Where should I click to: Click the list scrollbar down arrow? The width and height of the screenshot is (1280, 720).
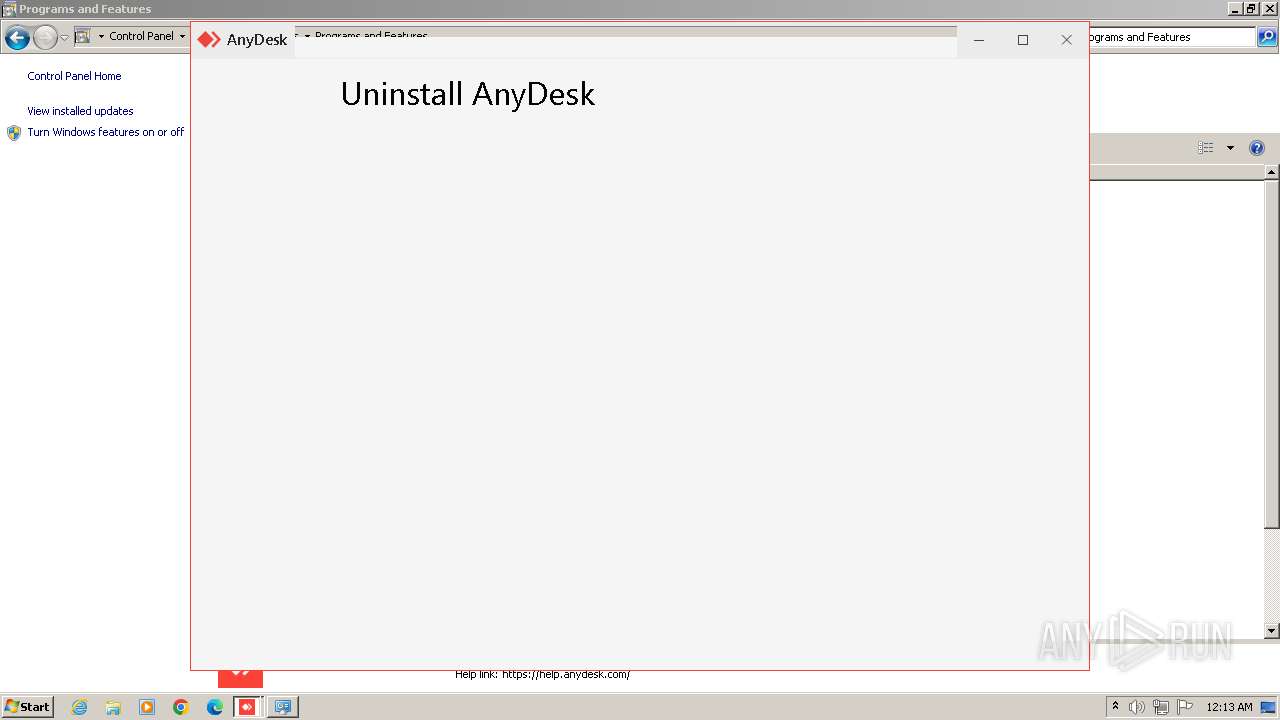click(x=1272, y=631)
